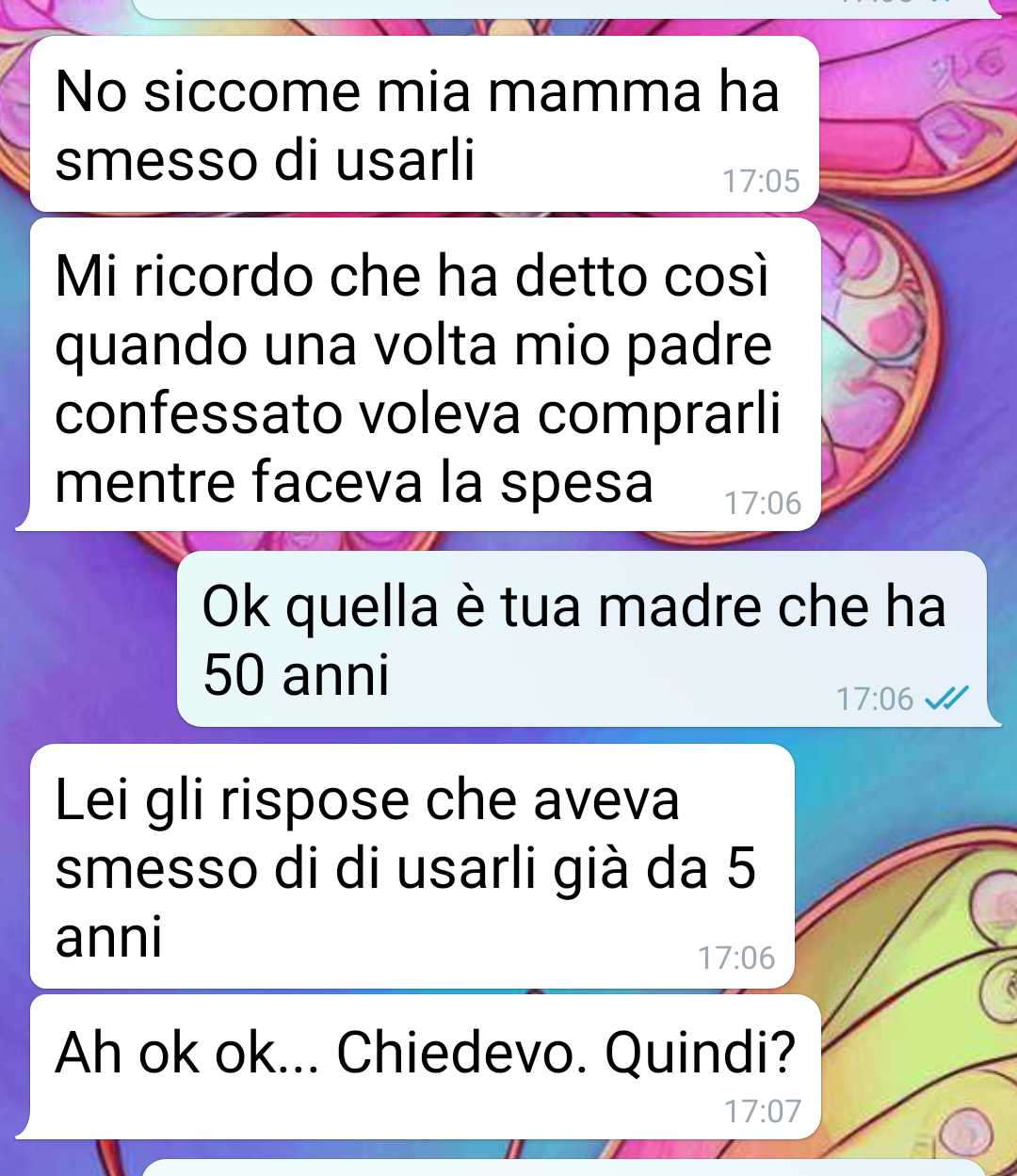The image size is (1017, 1176).
Task: Tap the word 'confessato' in the second message
Action: click(x=198, y=414)
